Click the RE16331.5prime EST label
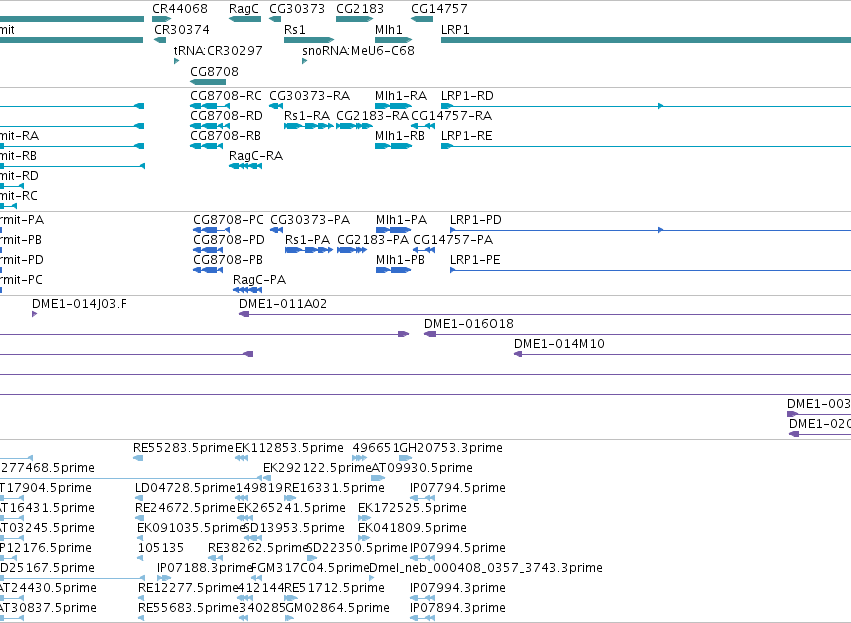The width and height of the screenshot is (851, 623). point(334,488)
